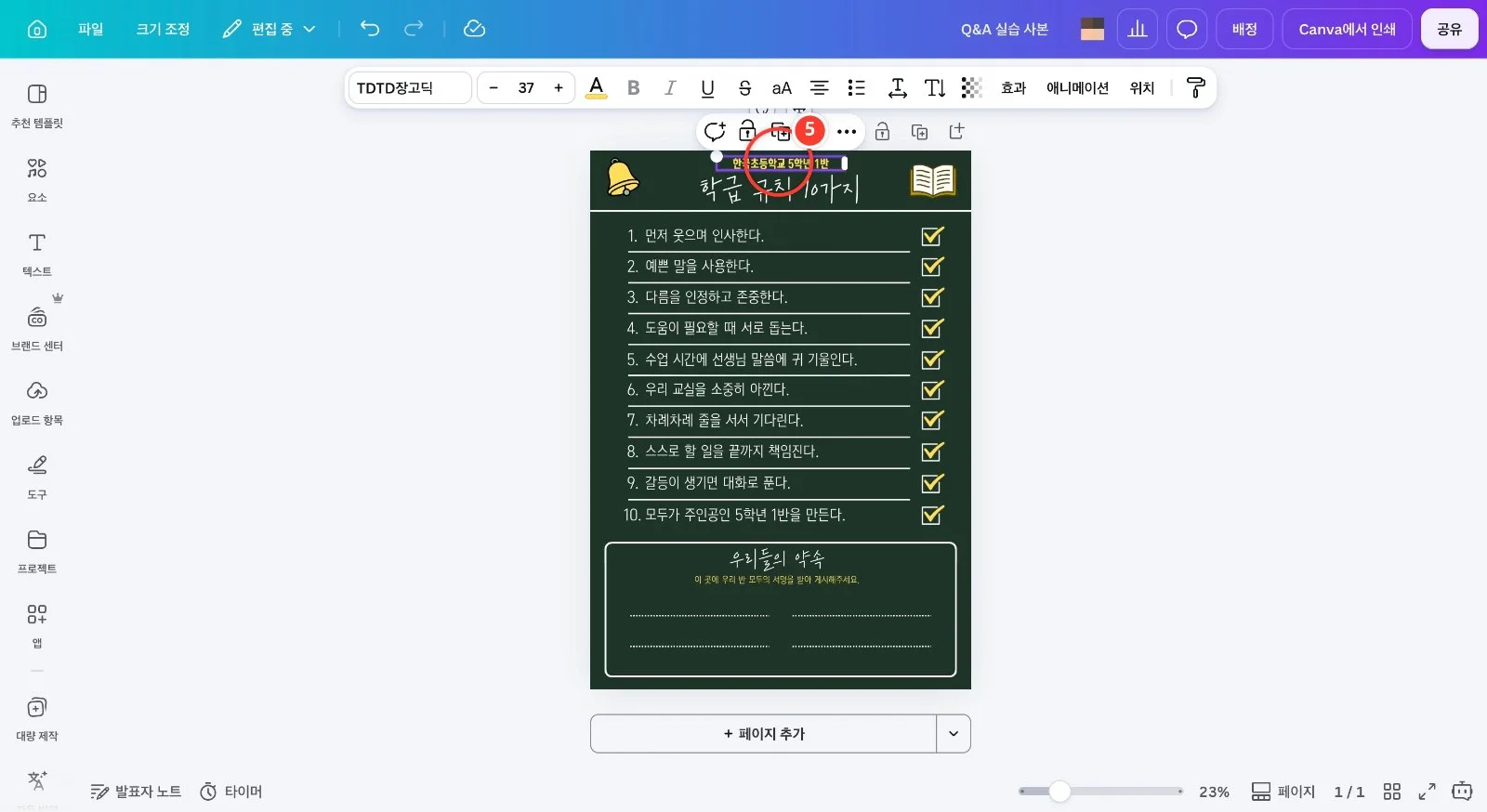Decrease font size with minus
This screenshot has width=1487, height=812.
coord(493,87)
